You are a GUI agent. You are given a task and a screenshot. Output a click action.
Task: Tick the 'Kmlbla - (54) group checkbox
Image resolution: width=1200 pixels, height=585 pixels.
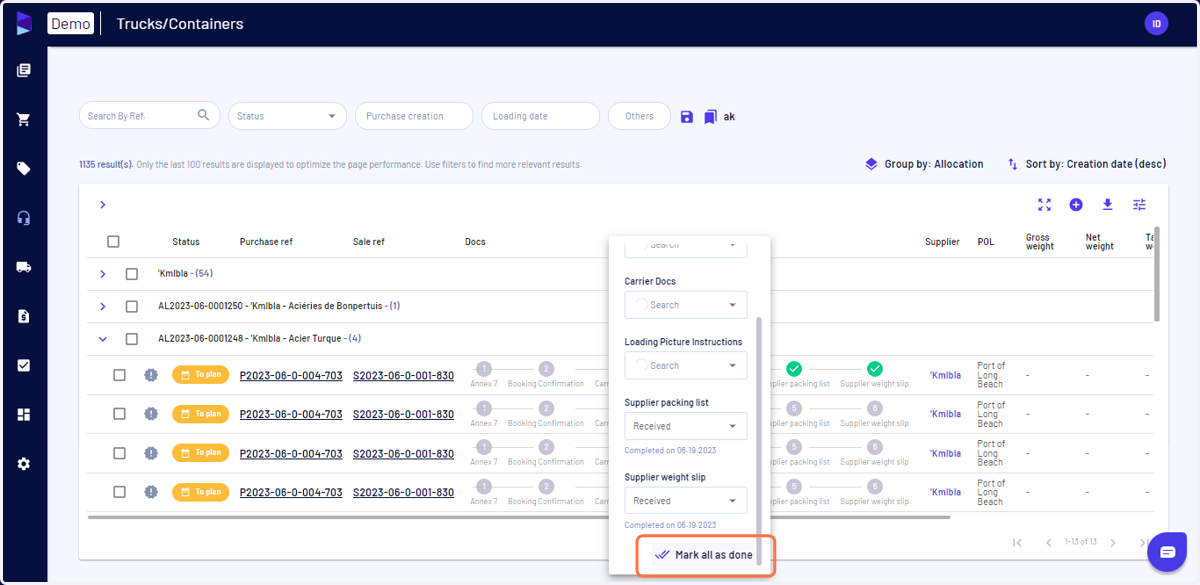click(132, 274)
